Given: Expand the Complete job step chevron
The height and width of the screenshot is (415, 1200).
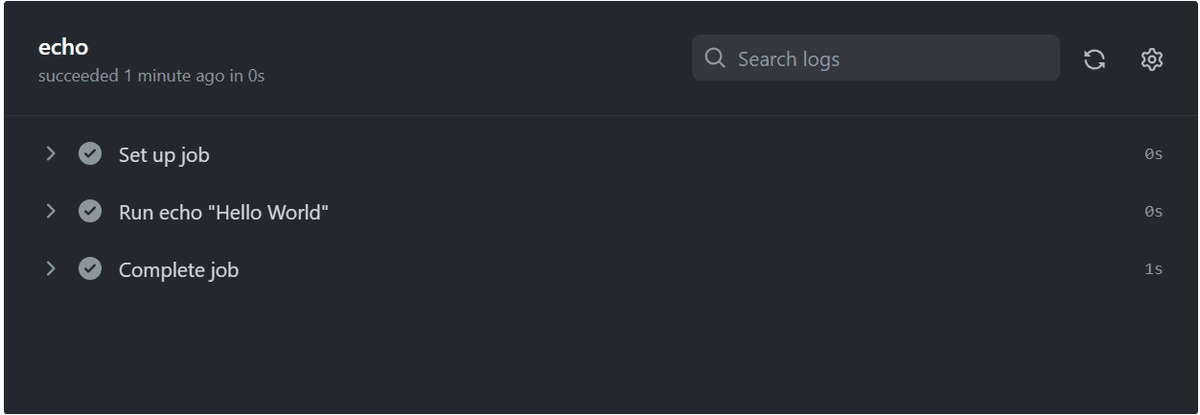Looking at the screenshot, I should [50, 269].
